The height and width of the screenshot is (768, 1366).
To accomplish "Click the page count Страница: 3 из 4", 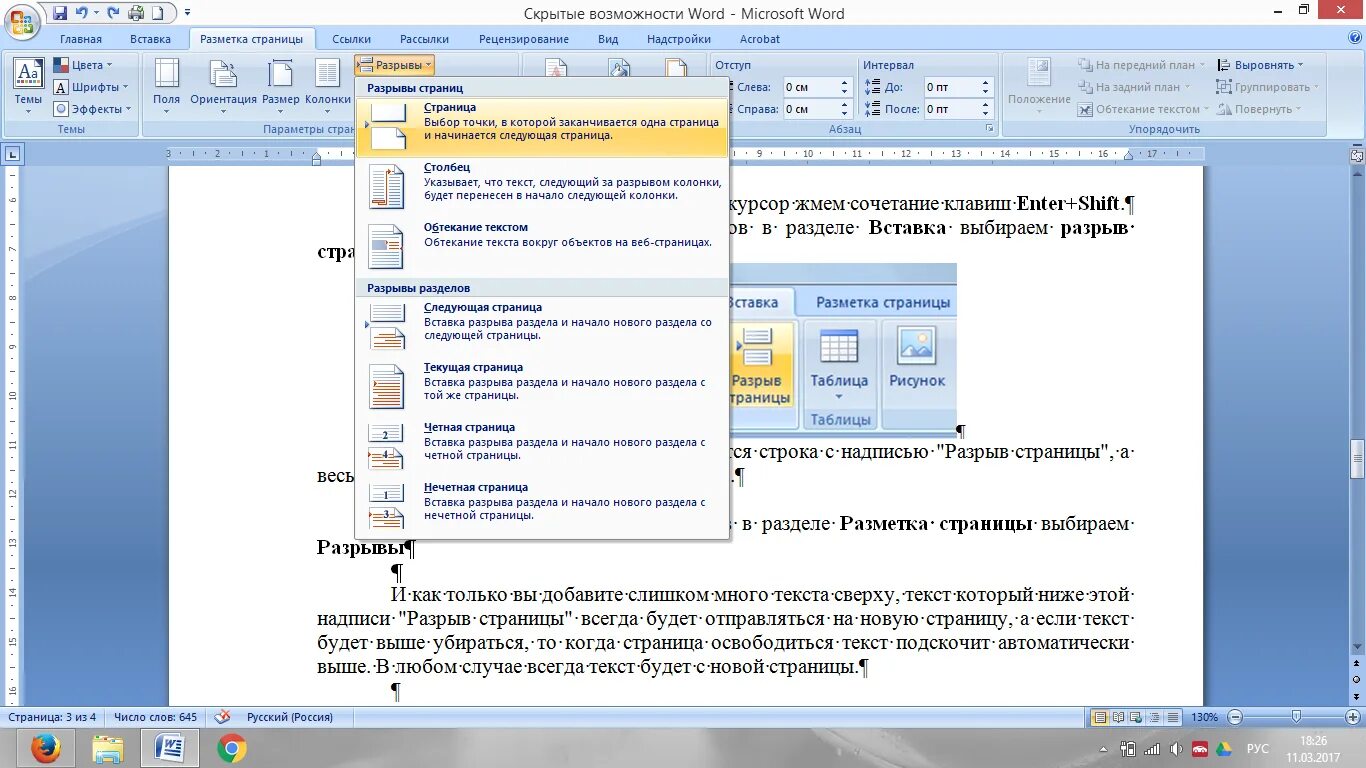I will (52, 717).
